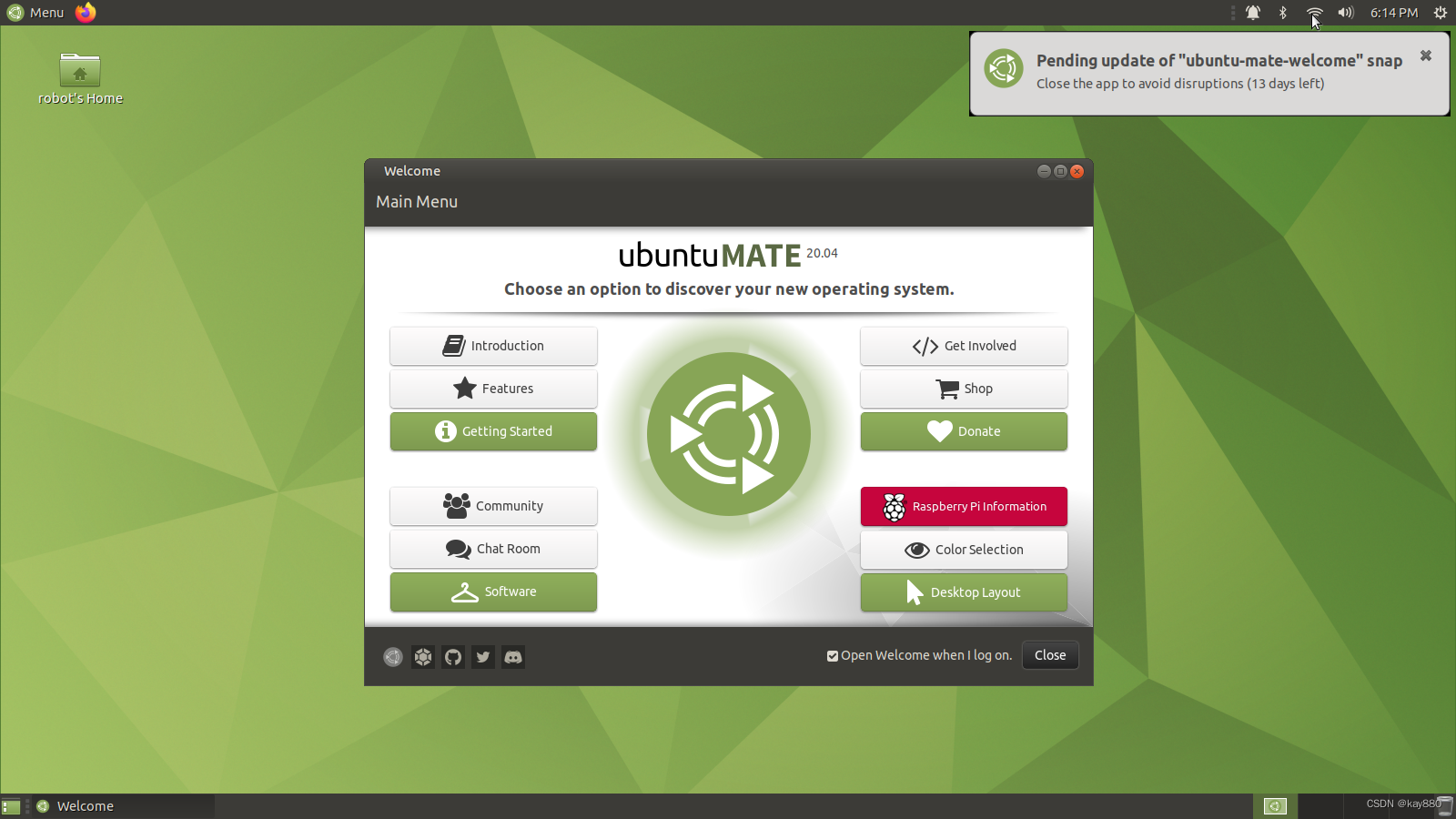
Task: Open the Twitter icon link
Action: coord(483,657)
